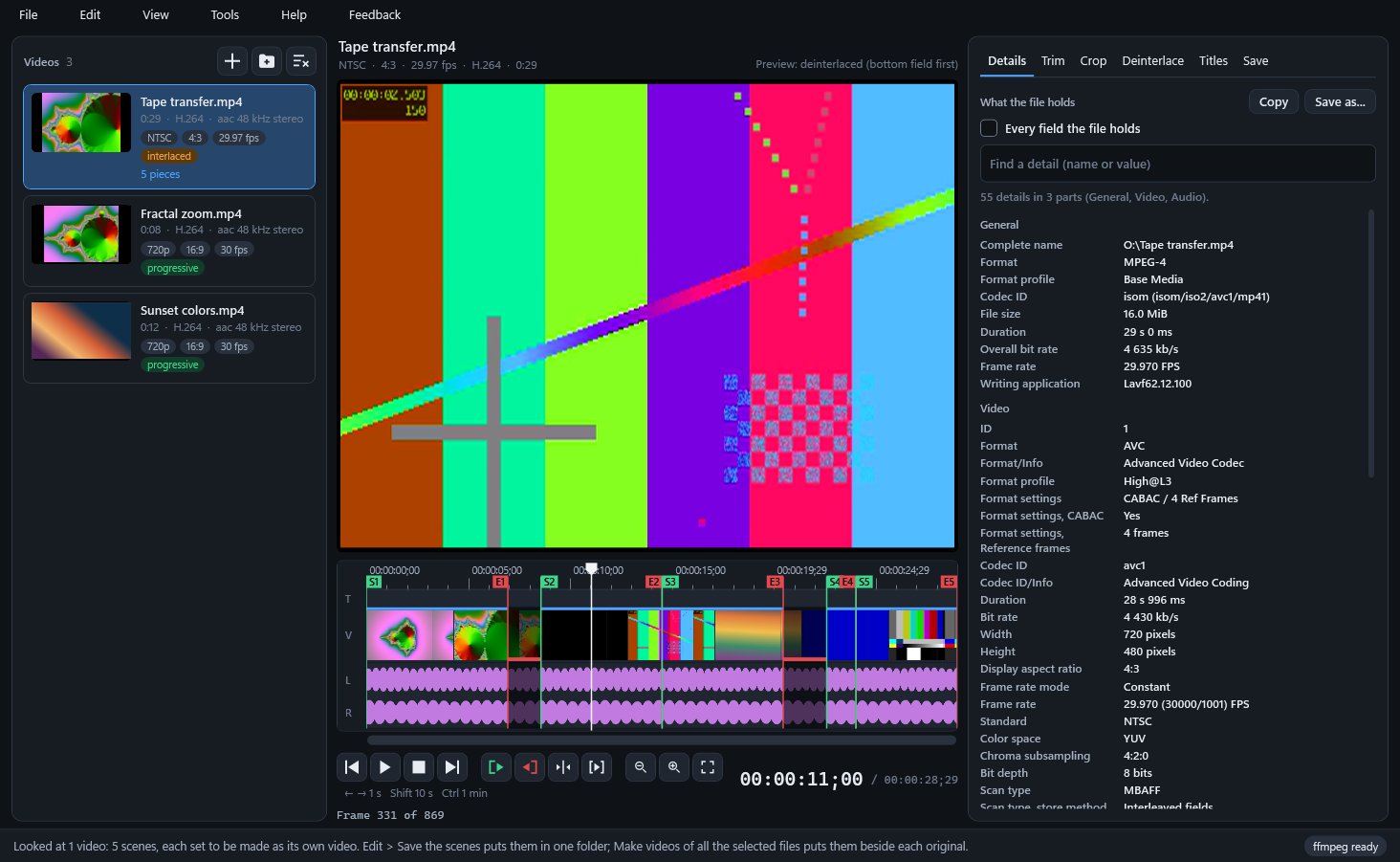The image size is (1400, 862).
Task: Click the 'interlaced' tag on Tape transfer
Action: tap(169, 156)
